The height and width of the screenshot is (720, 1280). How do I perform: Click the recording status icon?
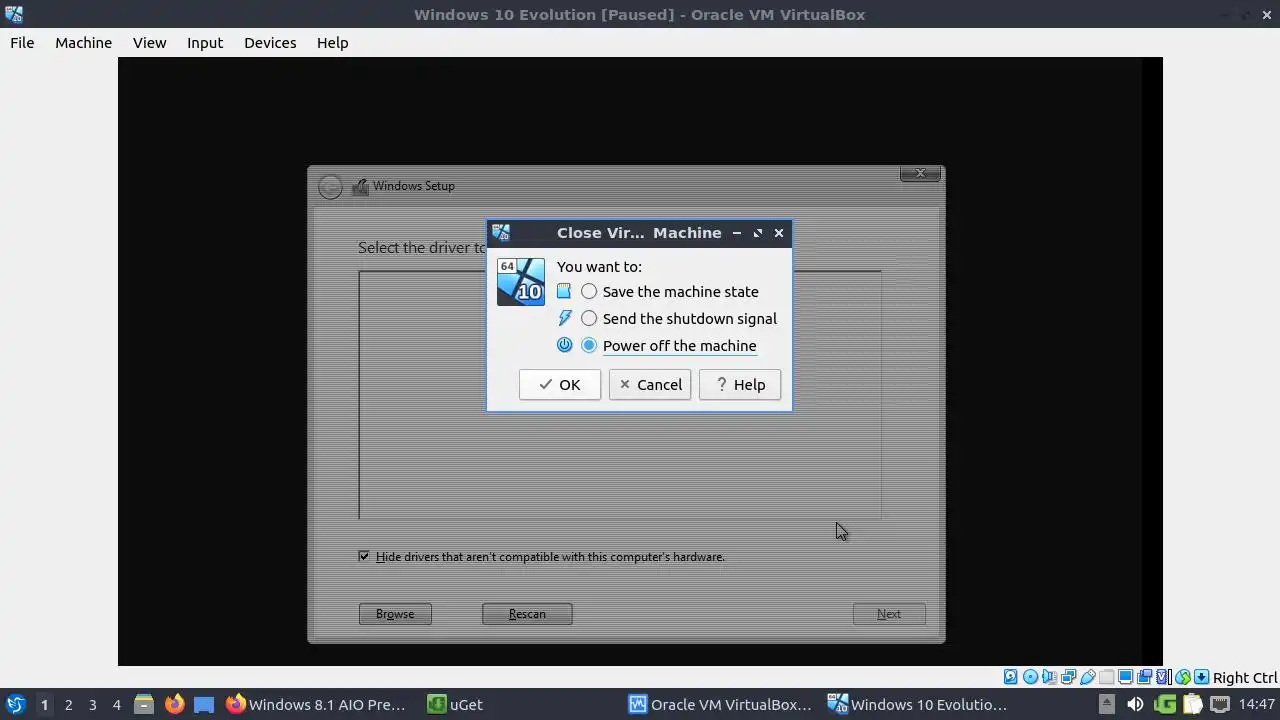pos(1144,677)
